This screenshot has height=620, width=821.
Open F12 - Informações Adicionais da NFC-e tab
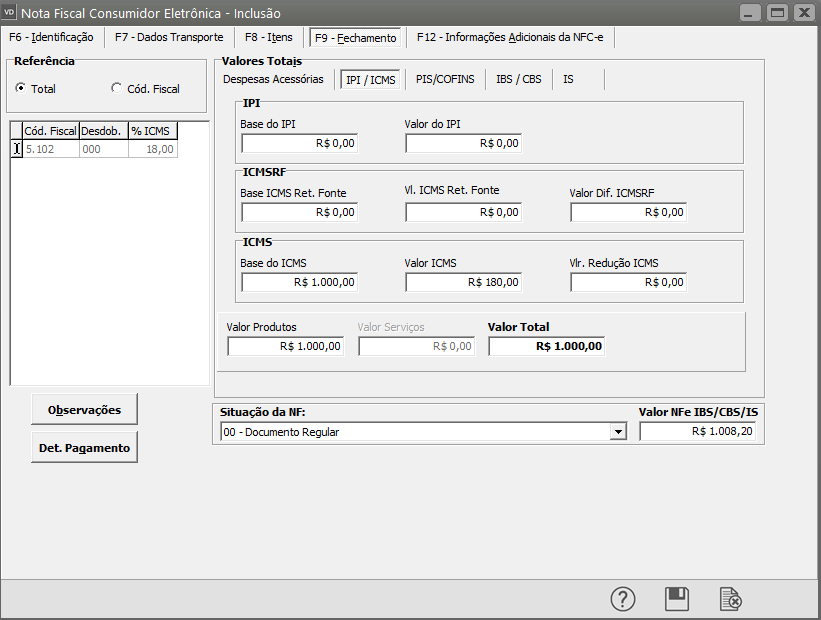coord(510,38)
